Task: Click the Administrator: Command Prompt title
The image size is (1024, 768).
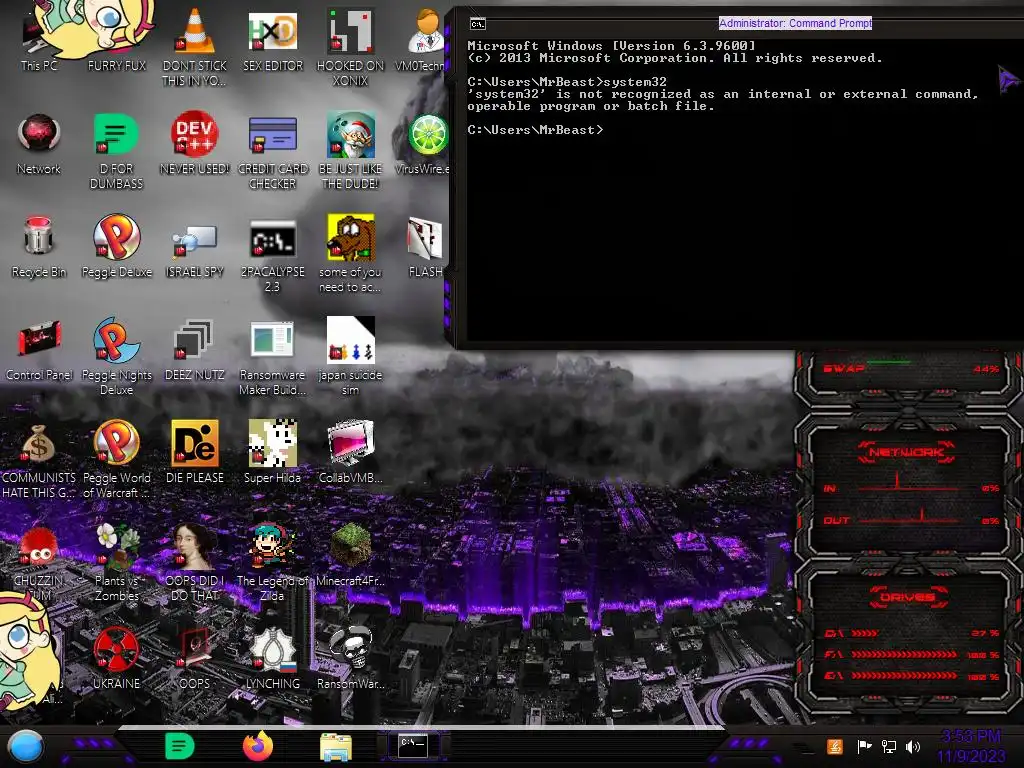Action: tap(795, 23)
